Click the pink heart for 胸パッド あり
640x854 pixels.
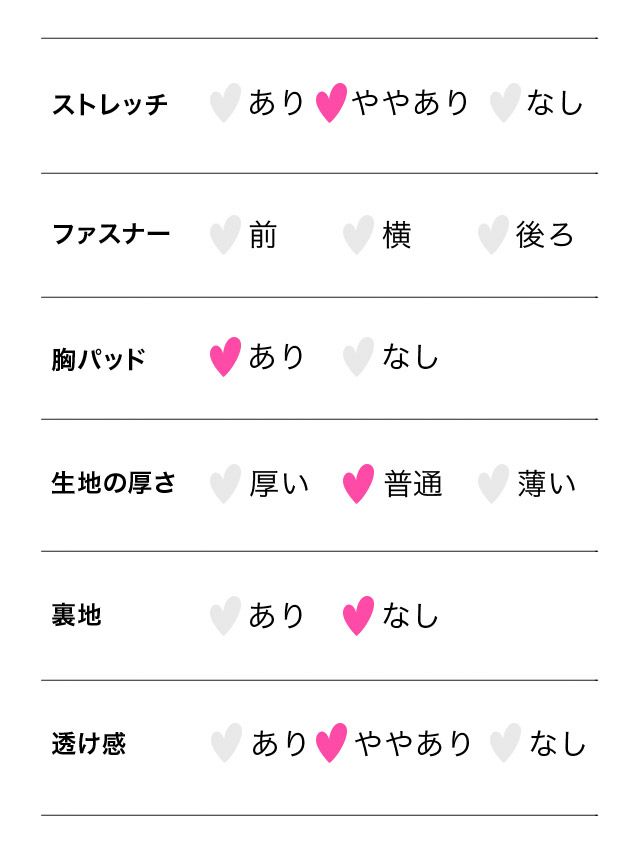pyautogui.click(x=225, y=357)
